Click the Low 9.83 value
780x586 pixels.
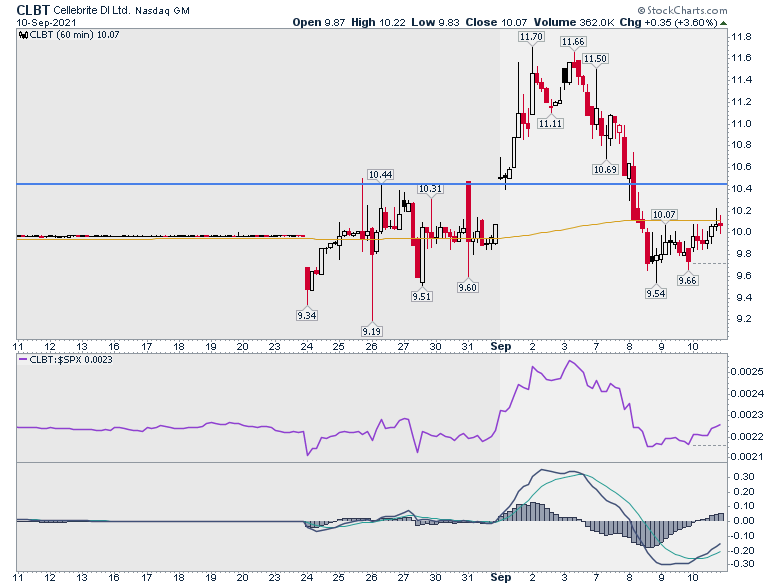(x=435, y=22)
